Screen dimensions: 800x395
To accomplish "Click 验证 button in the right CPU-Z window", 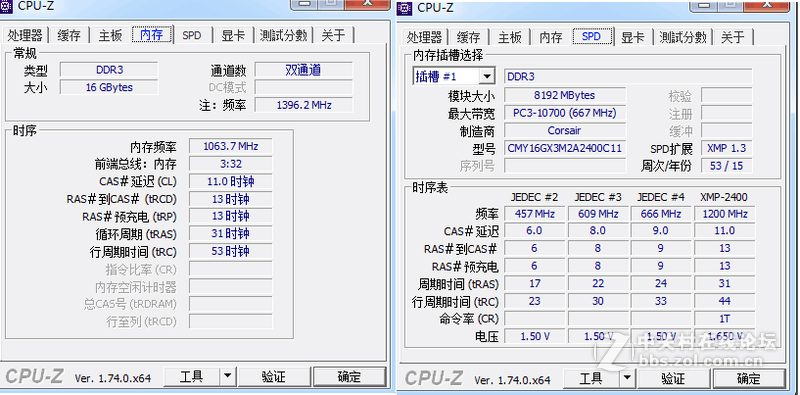I will click(x=673, y=379).
